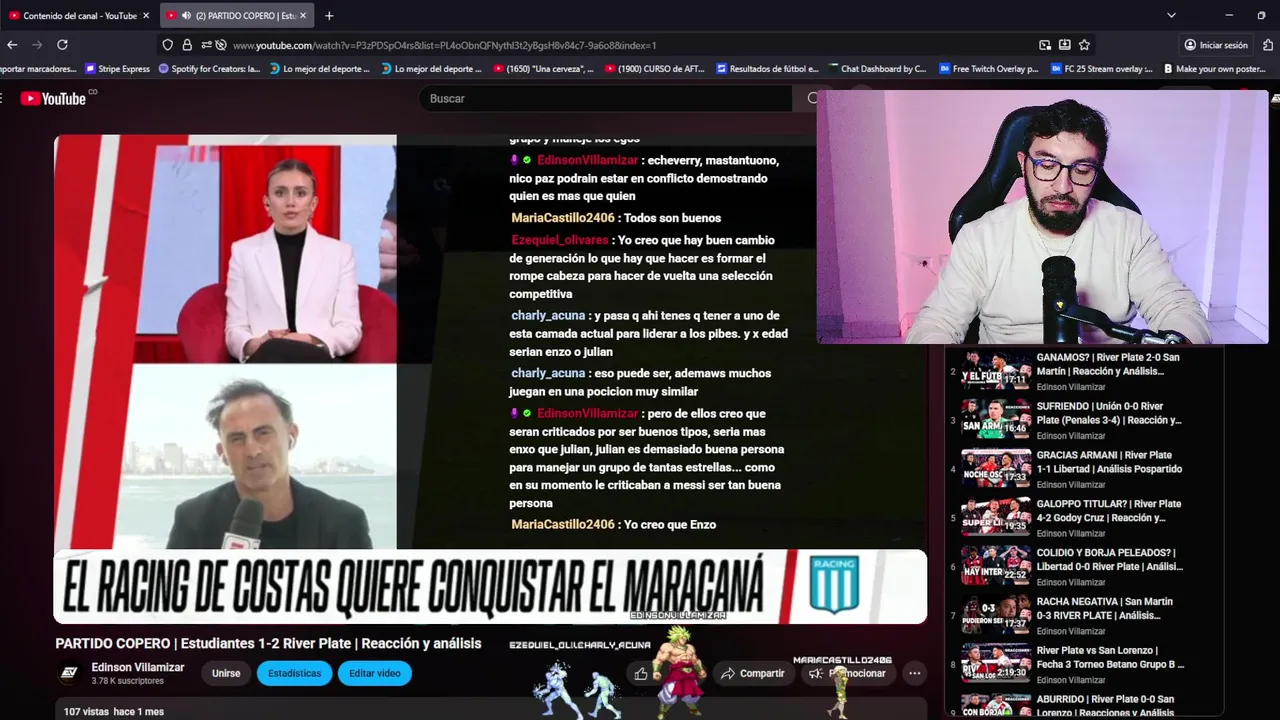Click the 'Iniciar sesión' browser sign-in button
Image resolution: width=1280 pixels, height=720 pixels.
pyautogui.click(x=1216, y=45)
